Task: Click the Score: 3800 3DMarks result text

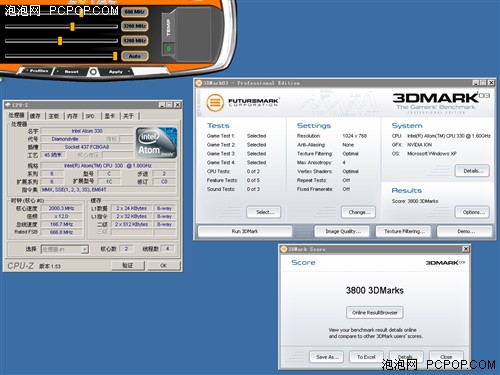Action: [415, 201]
